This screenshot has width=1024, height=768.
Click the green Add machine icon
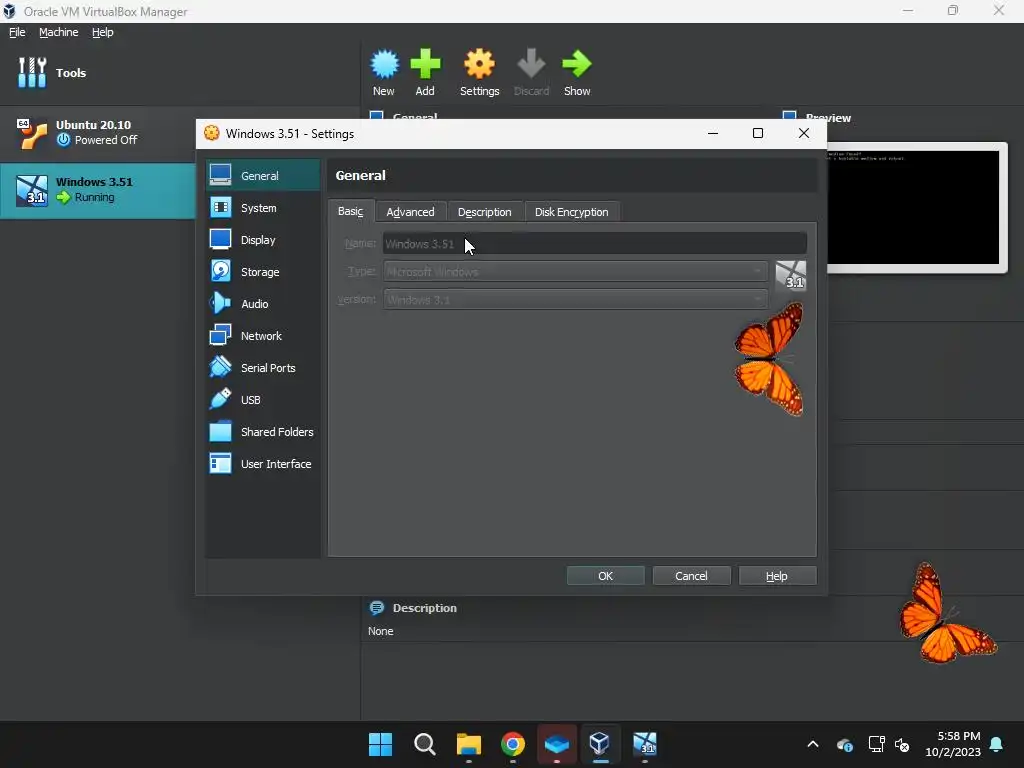pos(425,72)
